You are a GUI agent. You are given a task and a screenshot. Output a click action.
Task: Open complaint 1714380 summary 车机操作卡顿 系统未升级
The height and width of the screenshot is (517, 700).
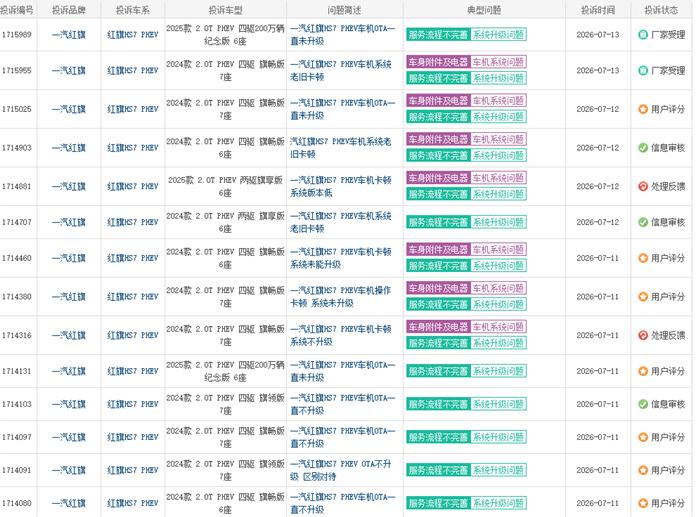(341, 297)
